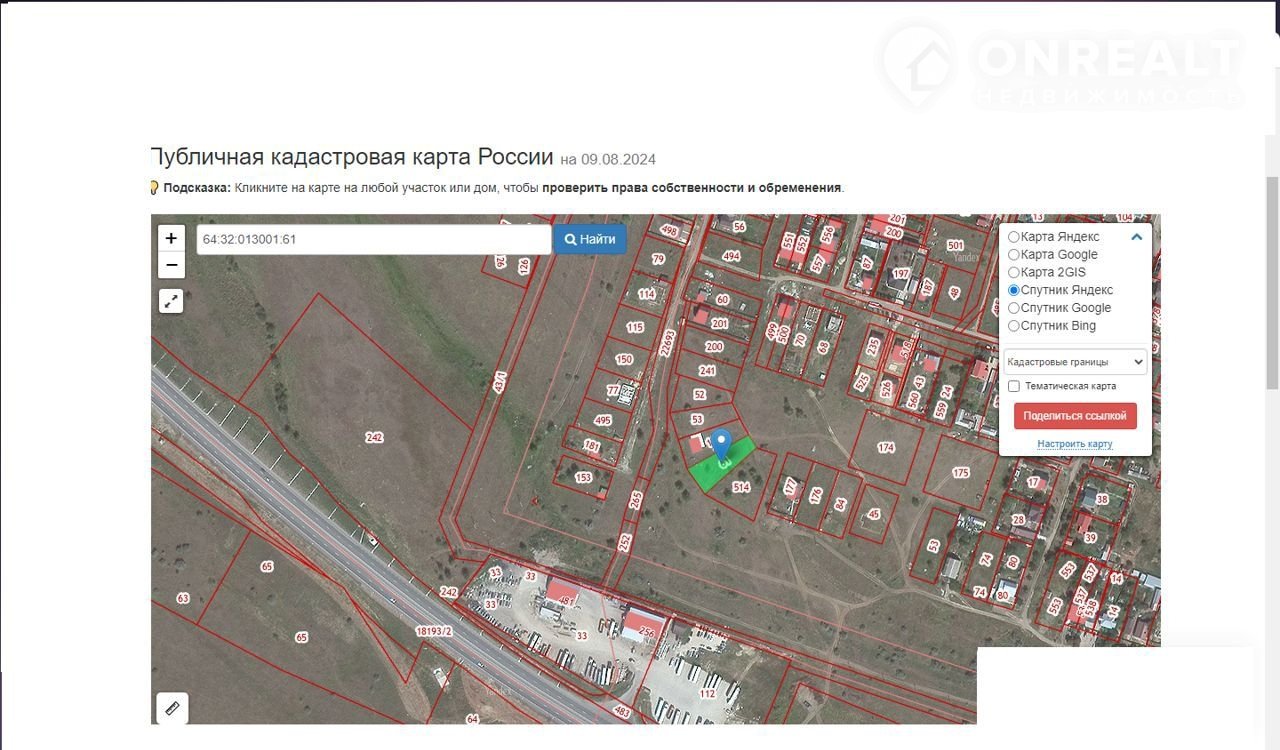Click the Поделиться ссылкой button

point(1075,416)
